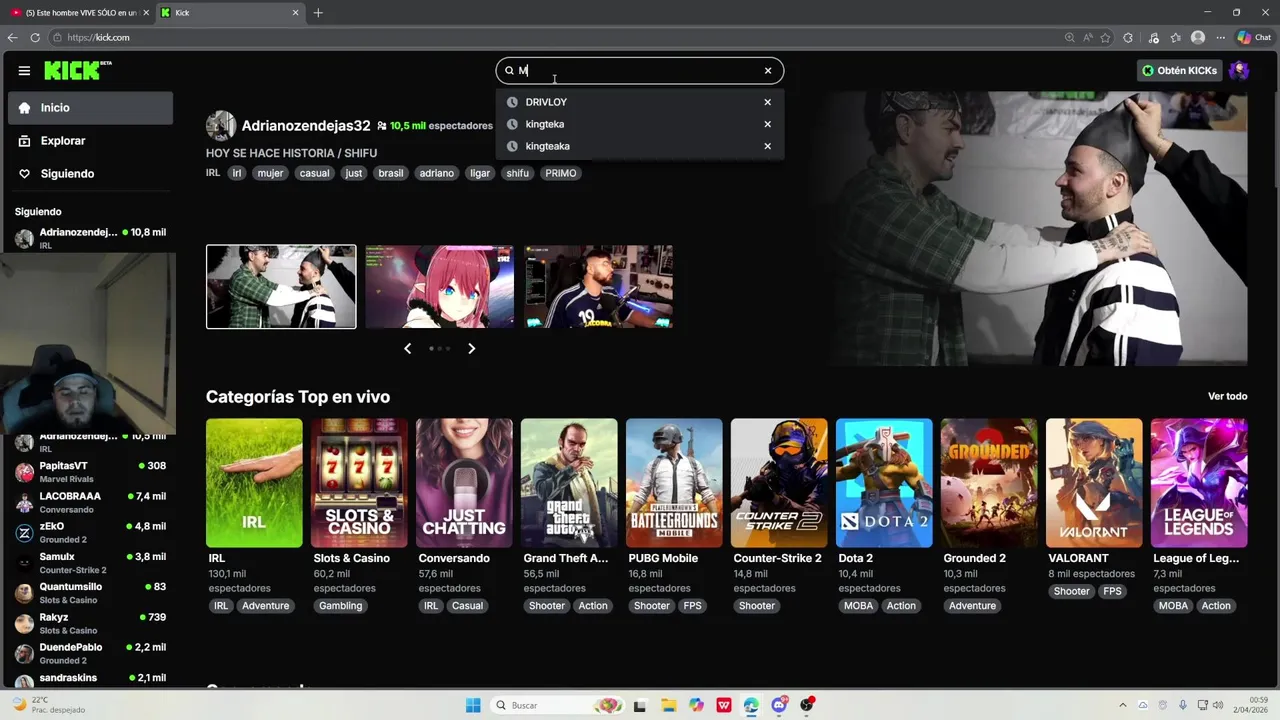Open Quantumsillo channel in sidebar

coord(90,593)
